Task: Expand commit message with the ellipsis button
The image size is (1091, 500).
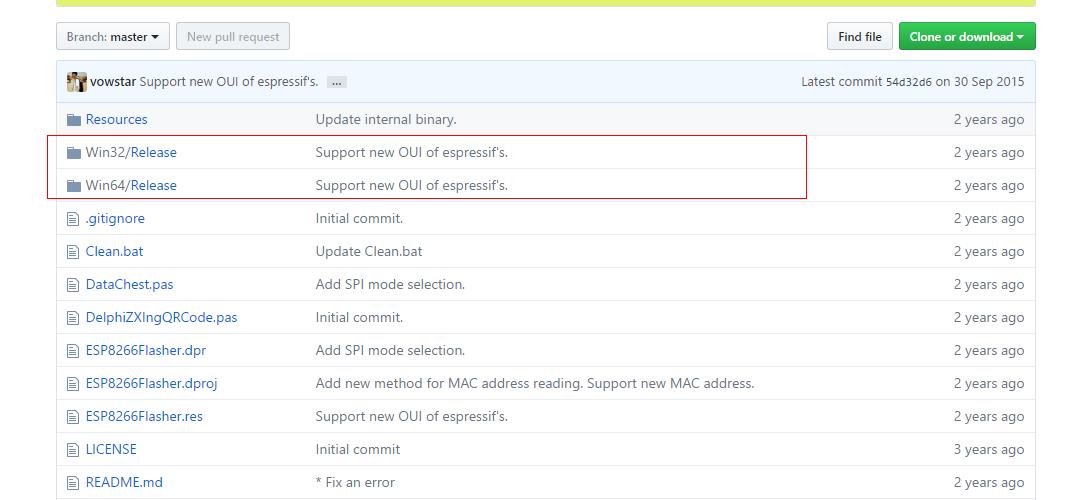Action: (x=337, y=82)
